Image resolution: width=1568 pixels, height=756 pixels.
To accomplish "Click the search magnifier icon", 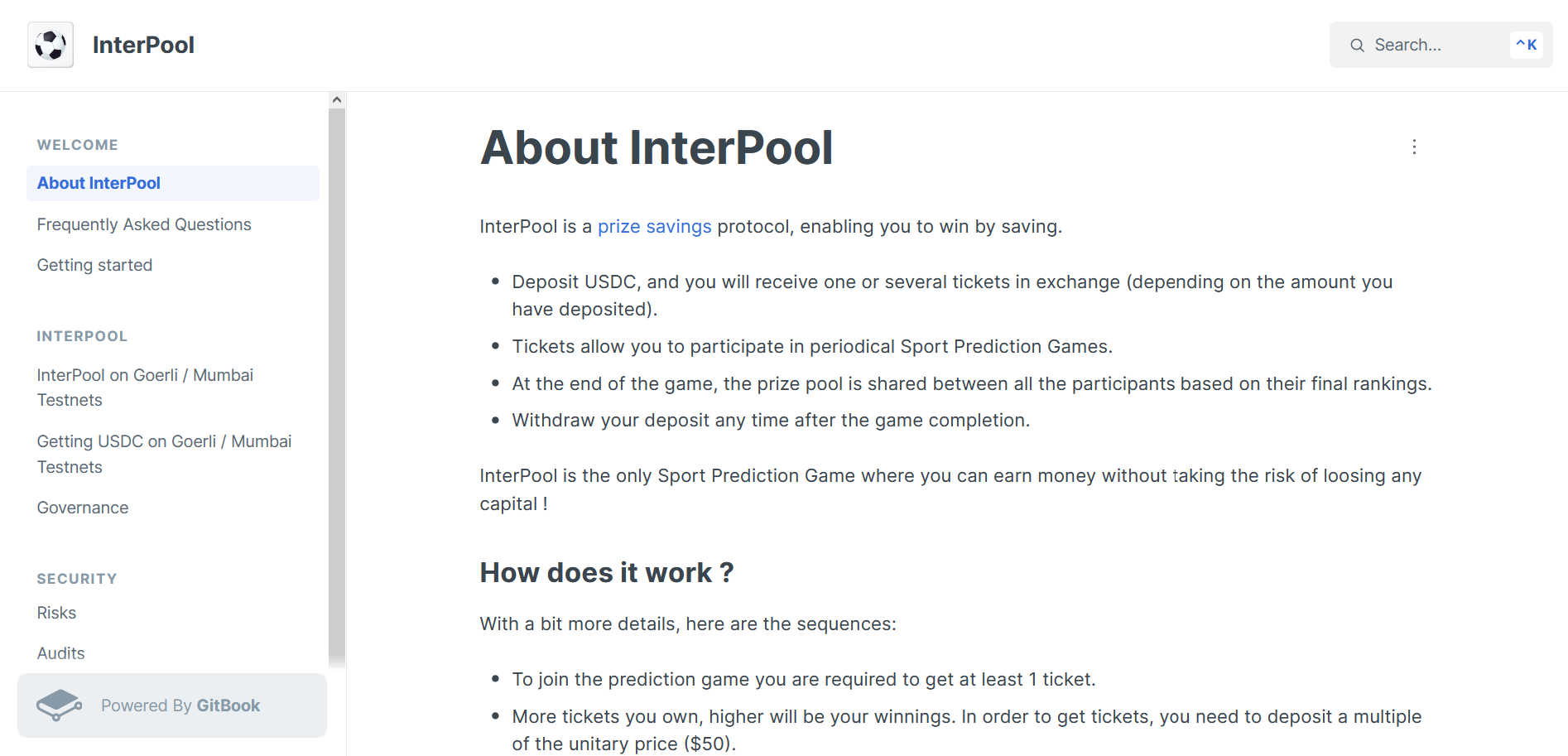I will [x=1357, y=46].
